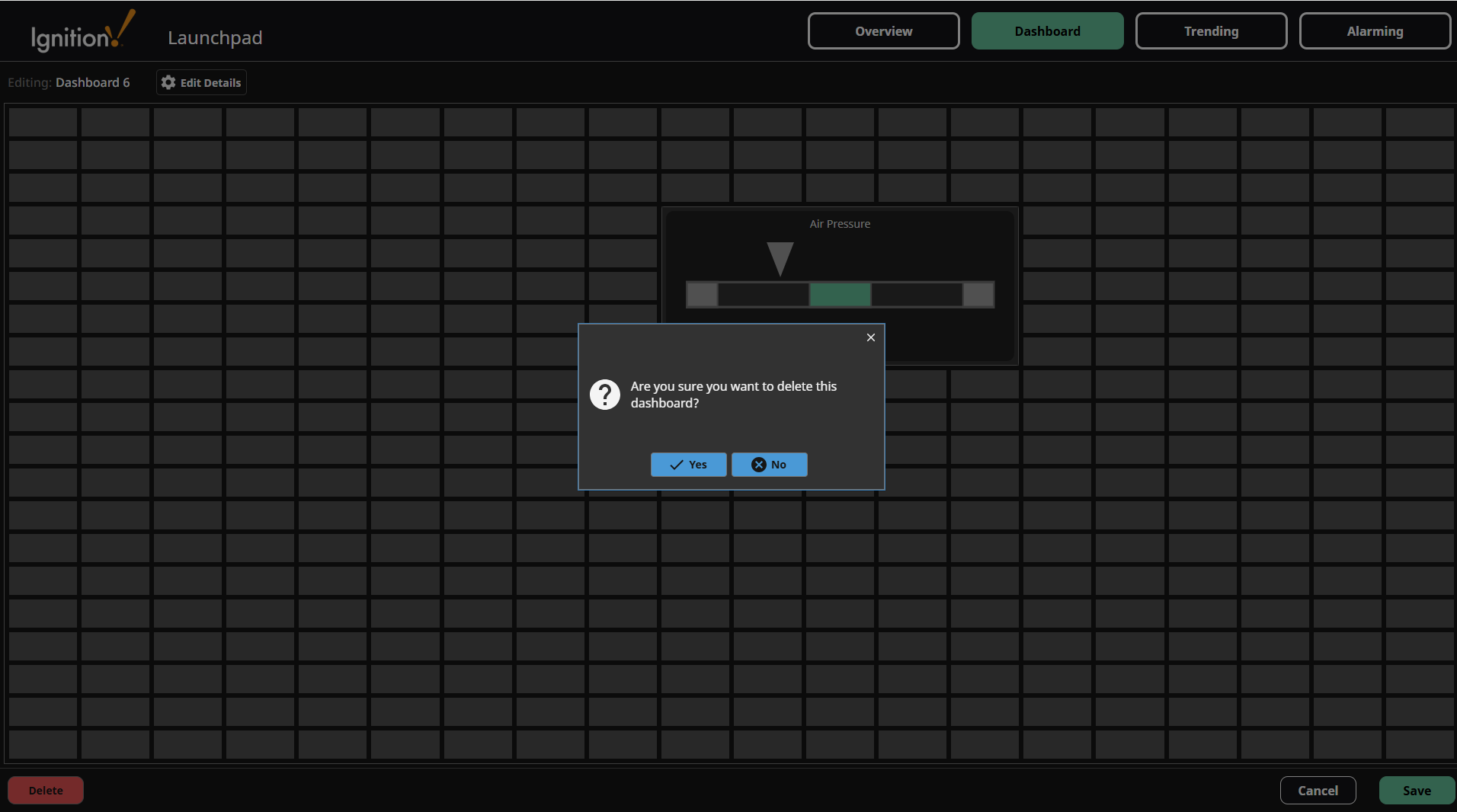Click the X icon on No button

[758, 465]
